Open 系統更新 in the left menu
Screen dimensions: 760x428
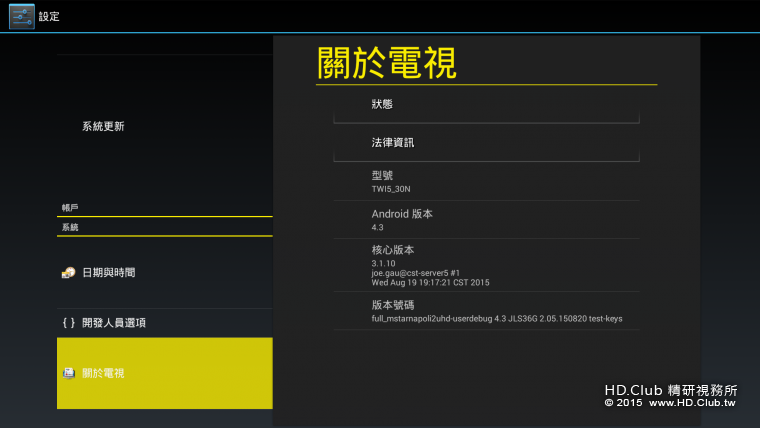pyautogui.click(x=103, y=127)
